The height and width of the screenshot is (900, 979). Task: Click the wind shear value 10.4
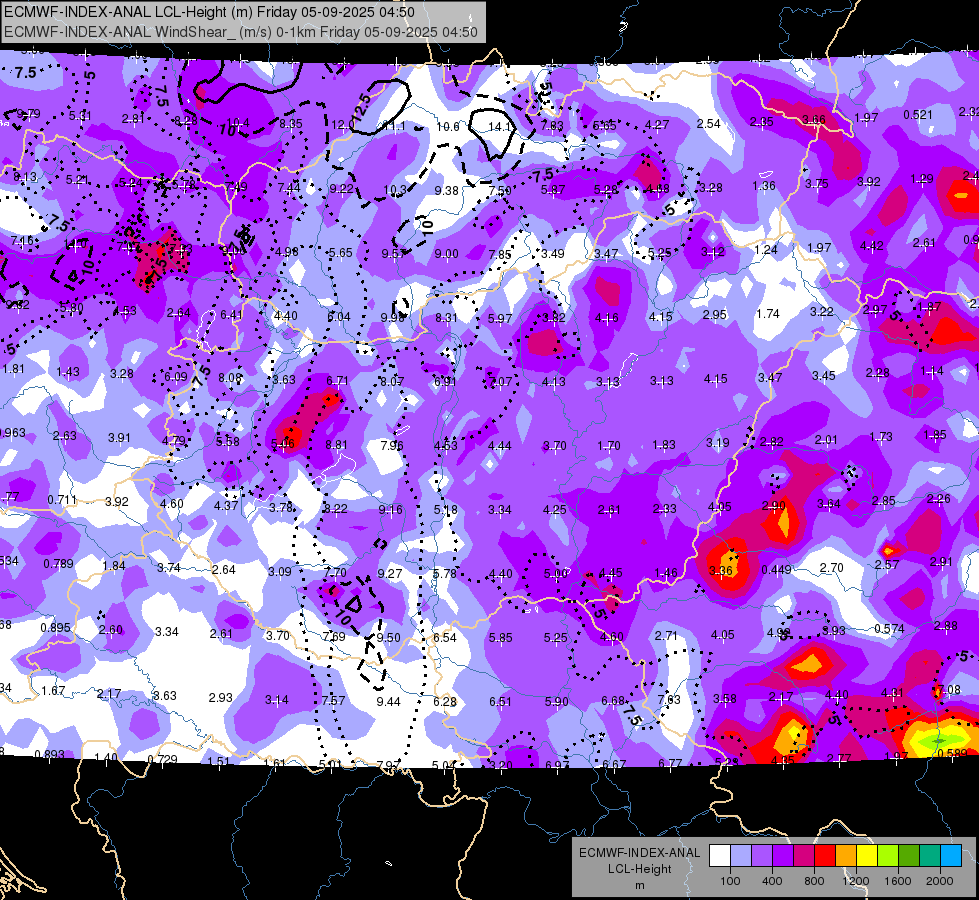[238, 123]
